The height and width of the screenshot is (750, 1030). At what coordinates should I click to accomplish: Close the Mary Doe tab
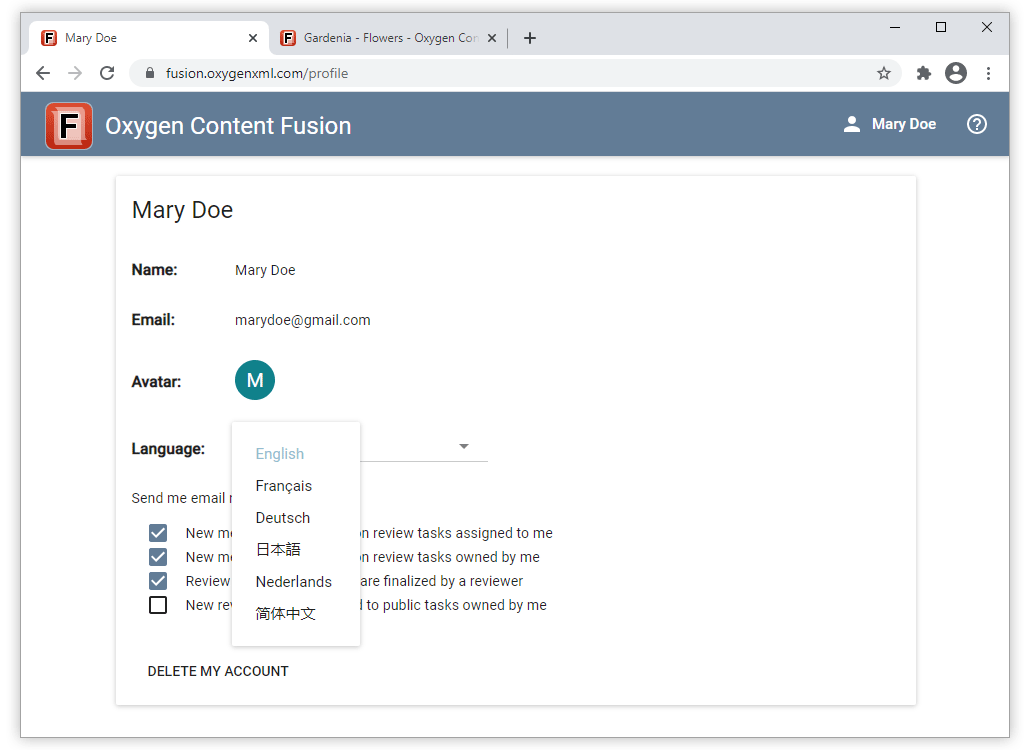(253, 38)
